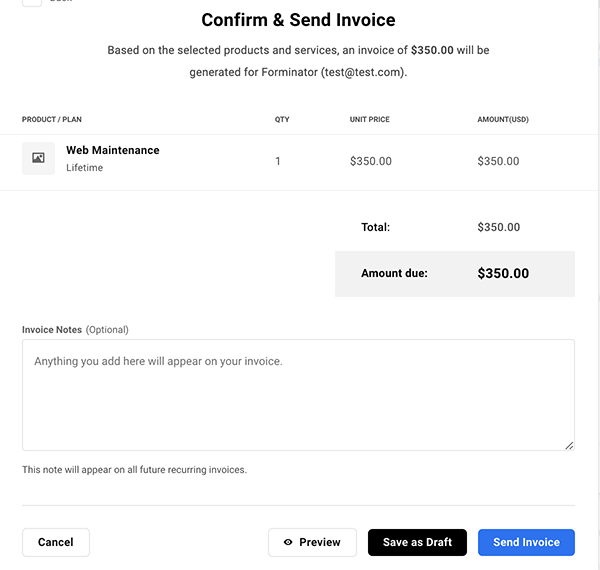
Task: Click the bold Amount due figure
Action: (503, 273)
